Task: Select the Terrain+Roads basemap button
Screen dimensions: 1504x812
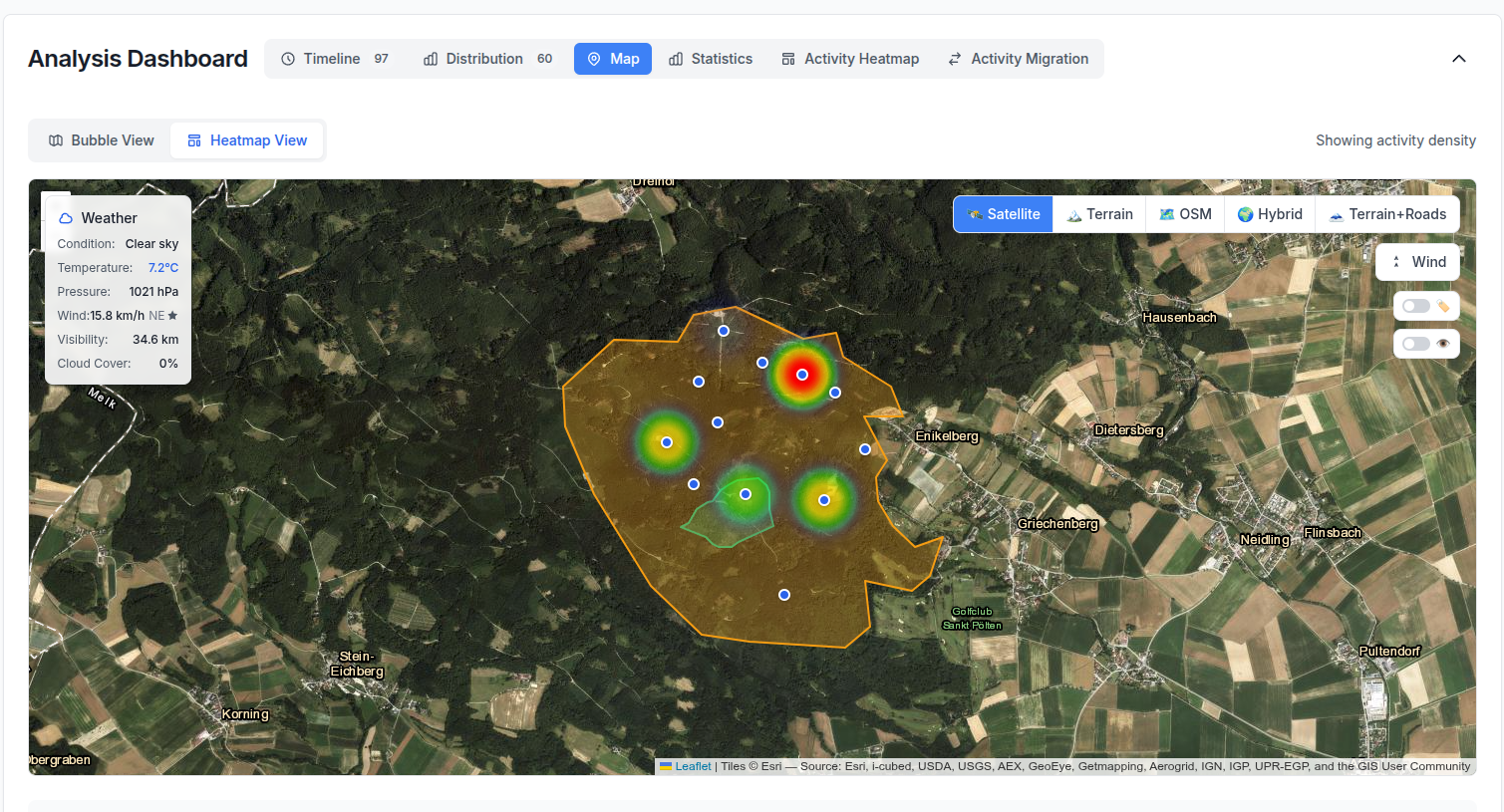Action: pos(1387,213)
